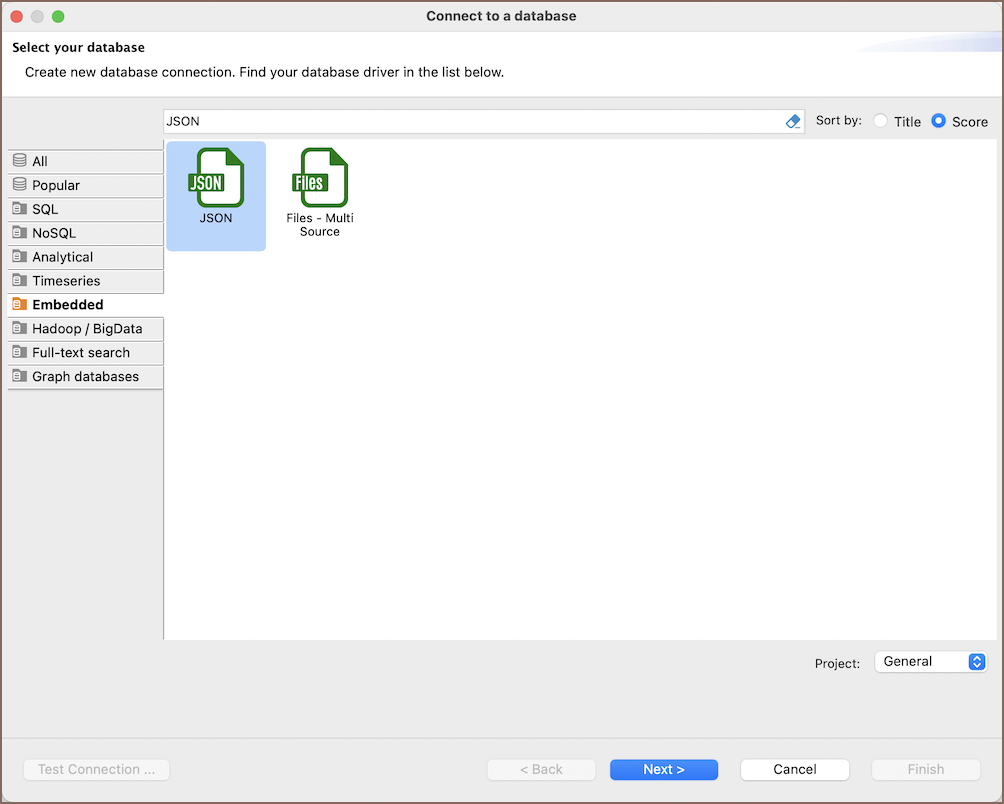Open the Project dropdown showing General
This screenshot has width=1004, height=804.
pos(930,662)
